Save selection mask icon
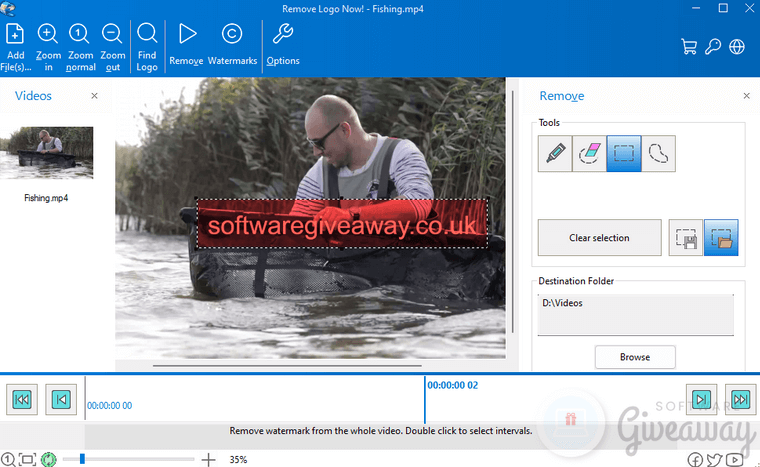Image resolution: width=760 pixels, height=467 pixels. tap(686, 238)
